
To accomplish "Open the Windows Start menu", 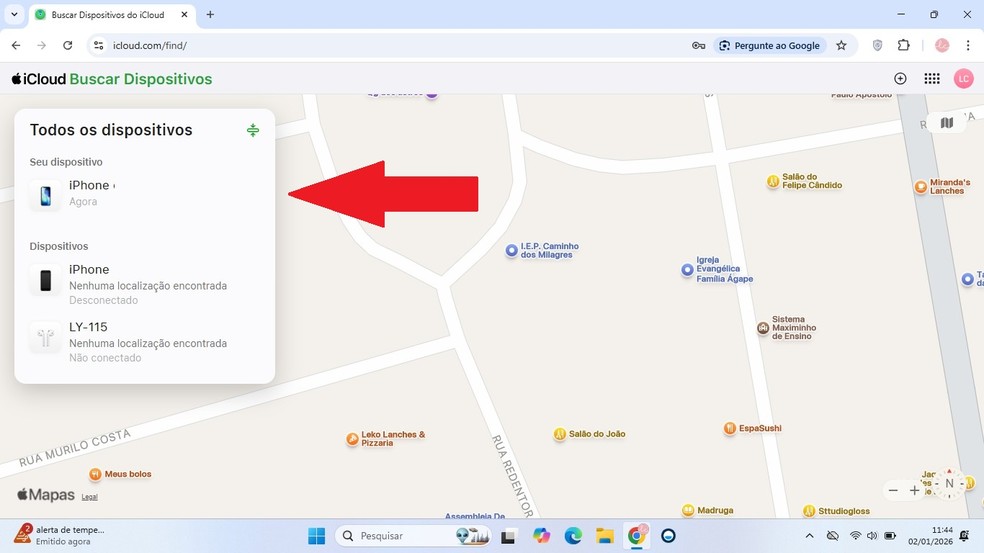I will click(x=316, y=535).
